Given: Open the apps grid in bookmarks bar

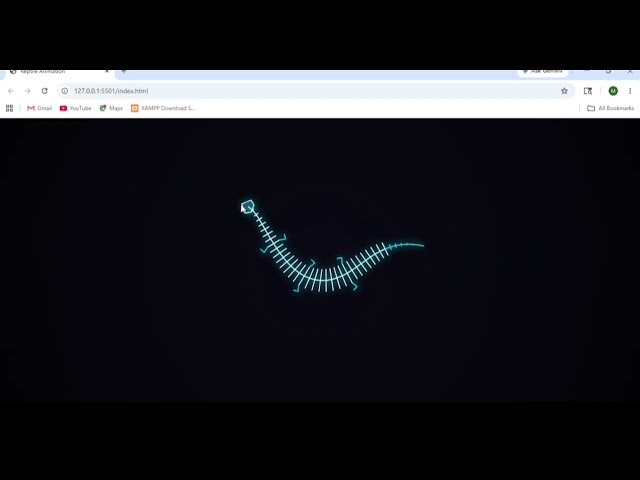Looking at the screenshot, I should click(x=9, y=108).
